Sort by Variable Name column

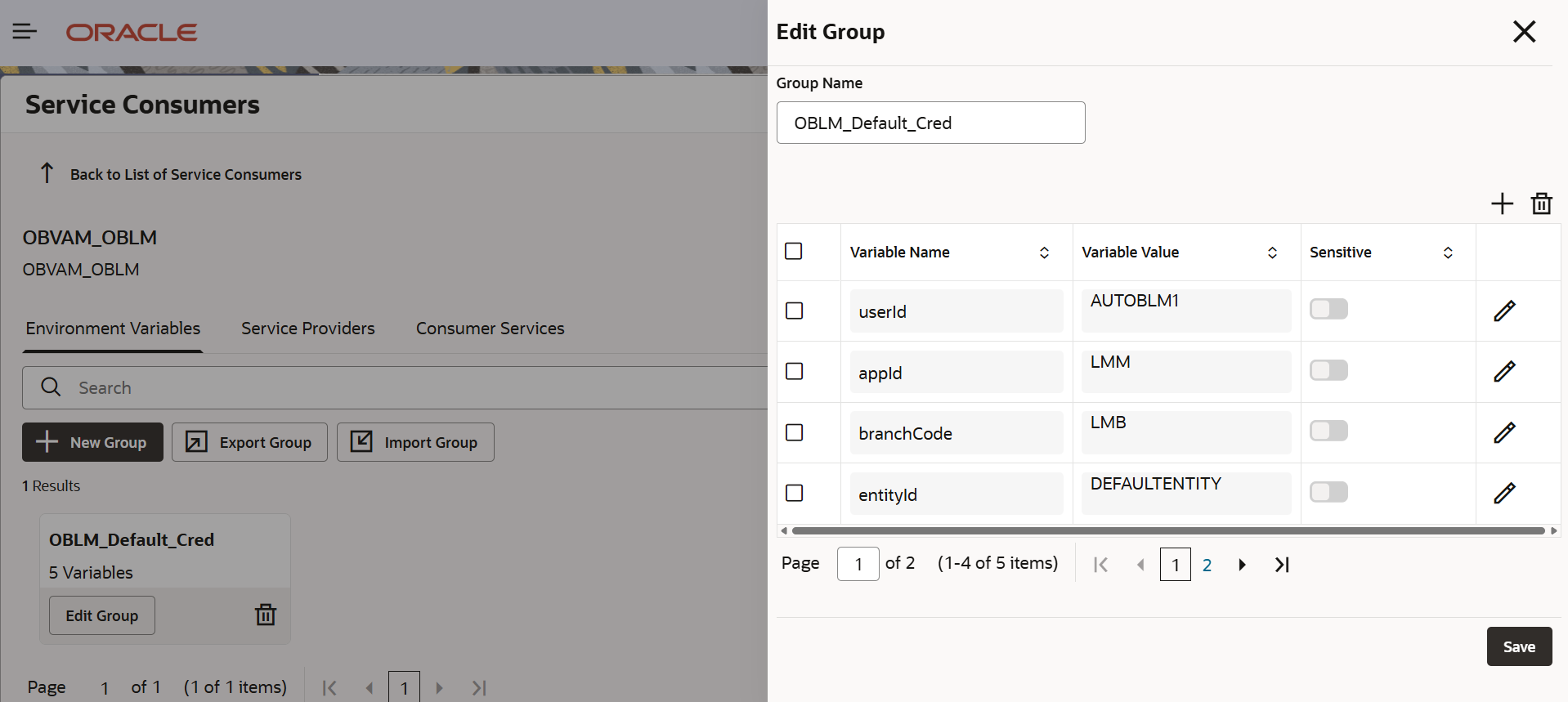point(1044,253)
